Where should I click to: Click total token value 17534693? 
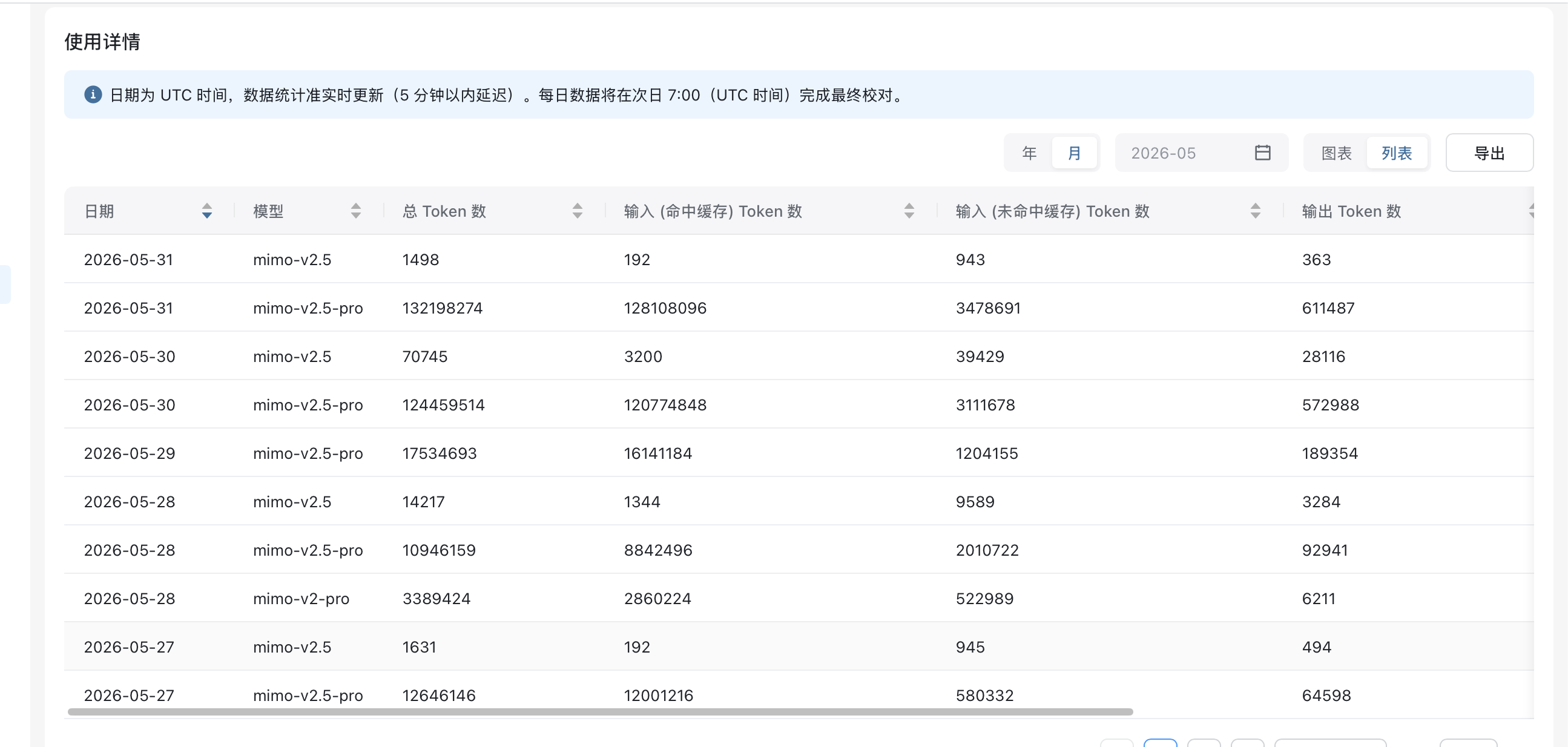440,453
